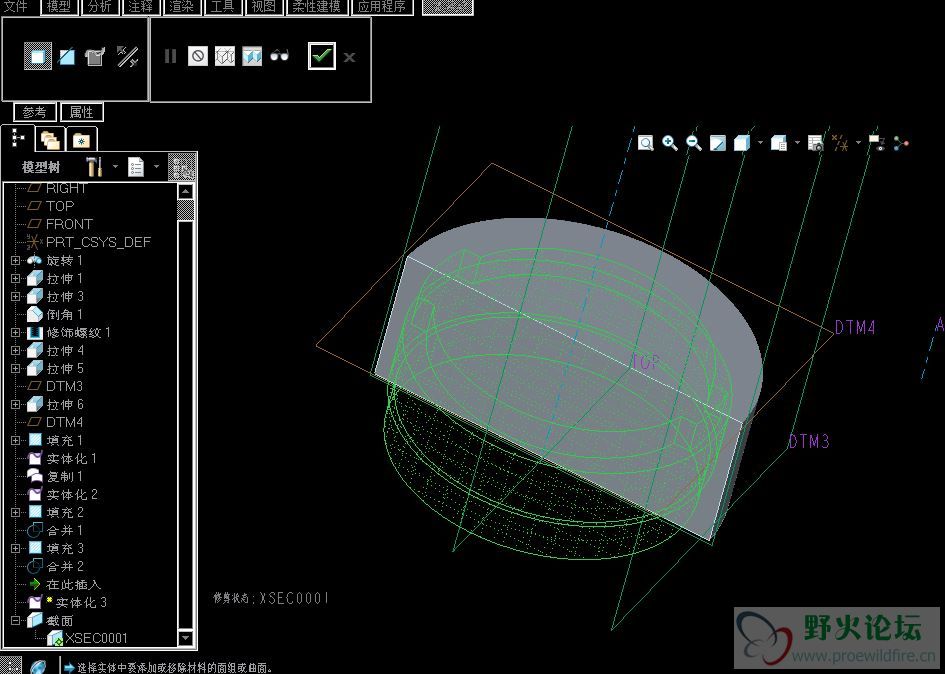Toggle the attached preview mode icon
The width and height of the screenshot is (945, 674).
pos(252,56)
